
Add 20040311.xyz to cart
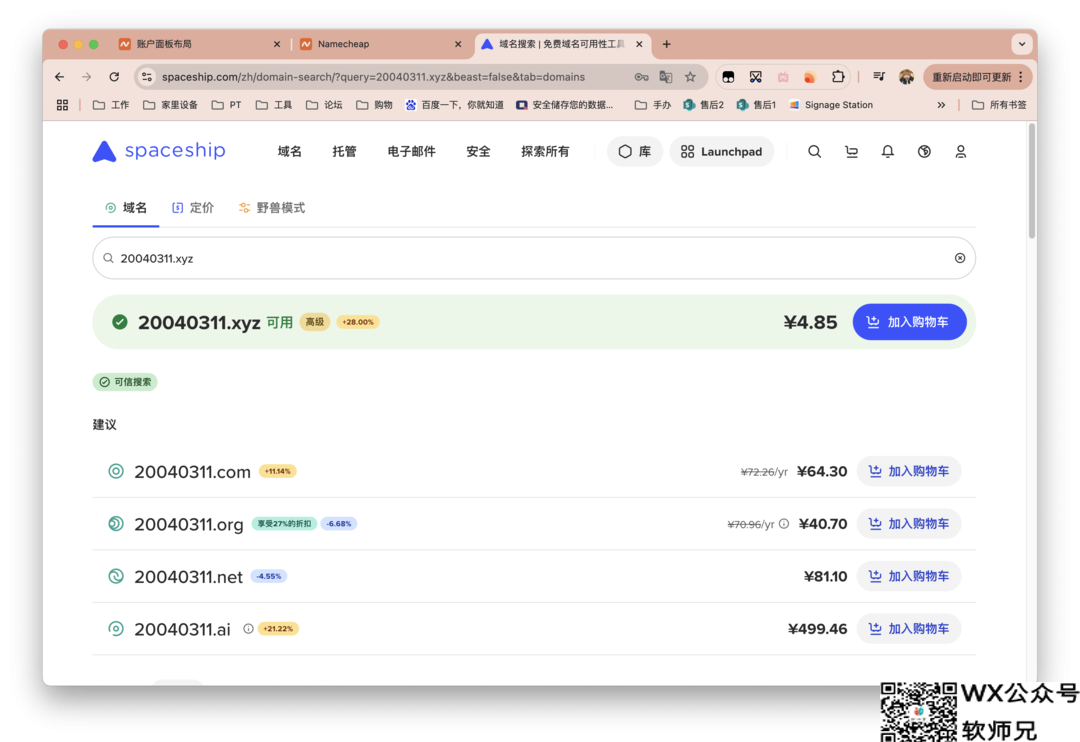909,322
